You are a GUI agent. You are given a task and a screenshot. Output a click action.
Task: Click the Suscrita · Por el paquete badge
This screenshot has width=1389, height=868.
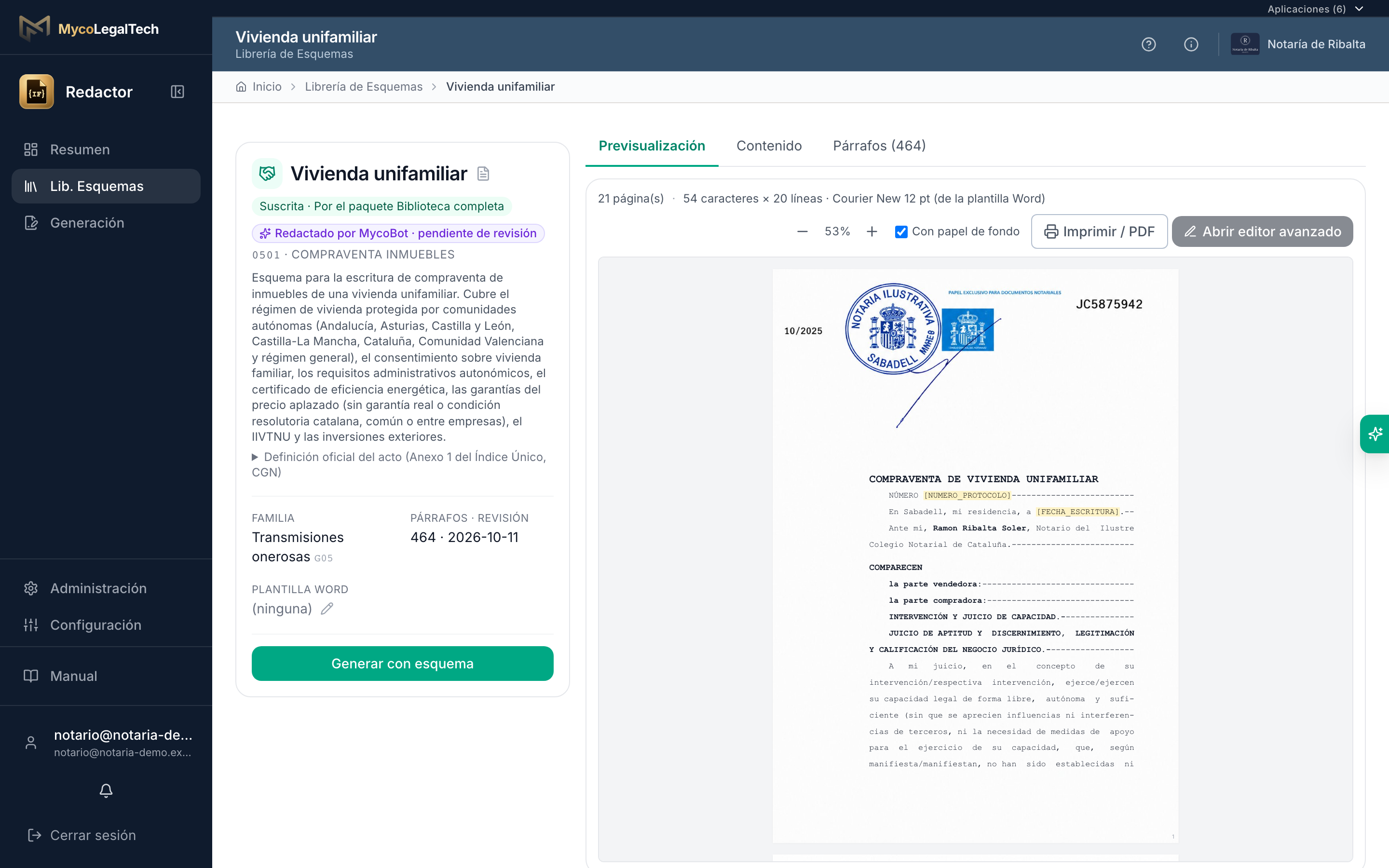(x=381, y=206)
